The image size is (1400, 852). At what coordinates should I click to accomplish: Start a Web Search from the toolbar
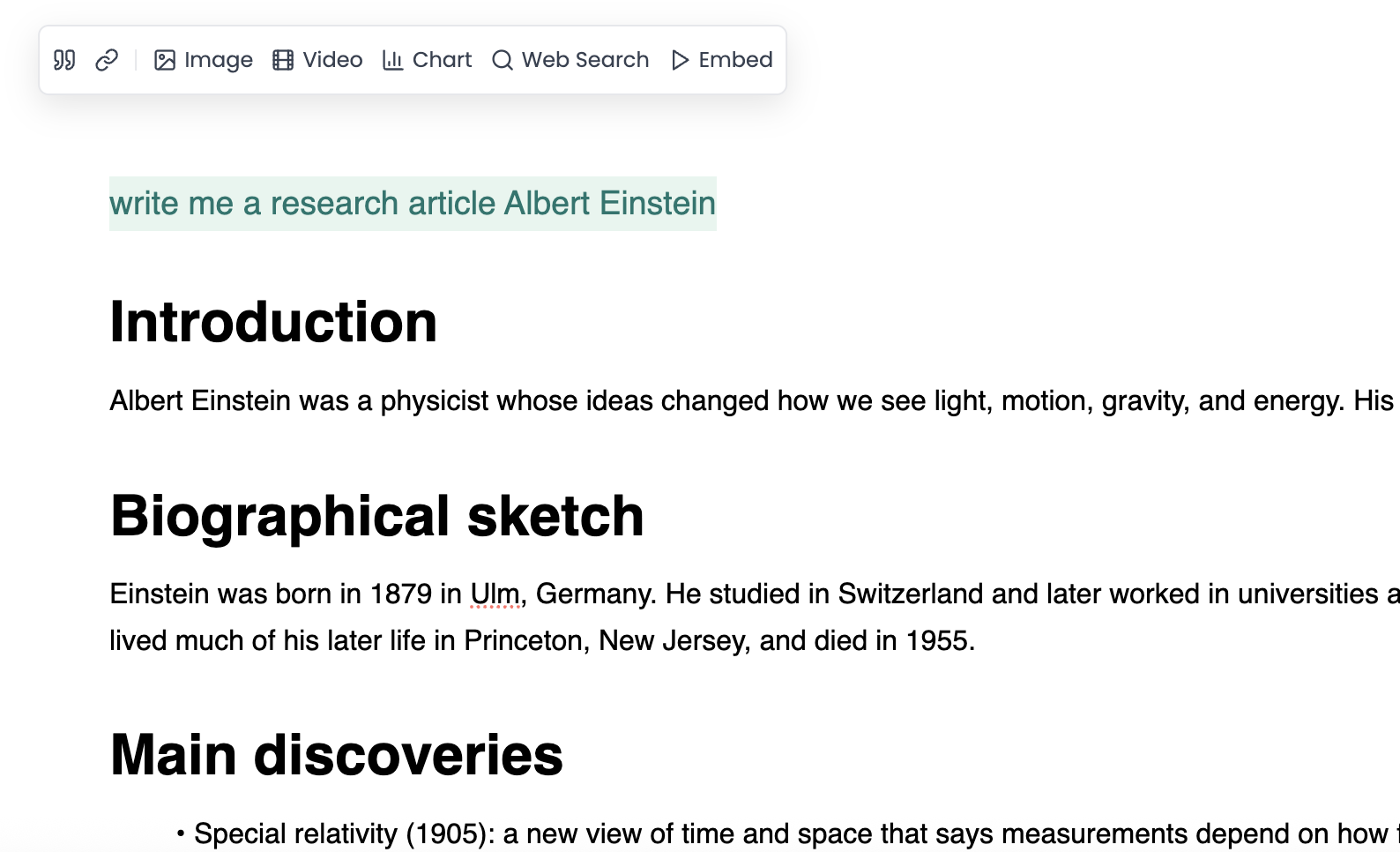click(x=570, y=59)
